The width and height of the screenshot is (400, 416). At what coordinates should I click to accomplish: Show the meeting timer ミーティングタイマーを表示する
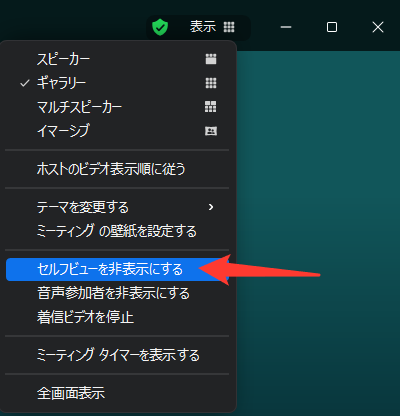117,355
